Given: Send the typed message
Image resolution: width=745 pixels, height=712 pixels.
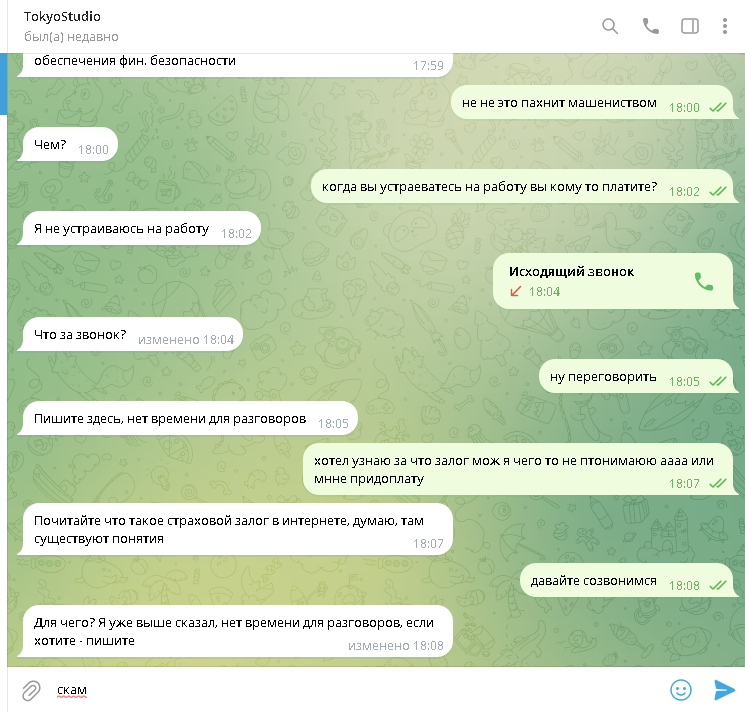Looking at the screenshot, I should 724,690.
